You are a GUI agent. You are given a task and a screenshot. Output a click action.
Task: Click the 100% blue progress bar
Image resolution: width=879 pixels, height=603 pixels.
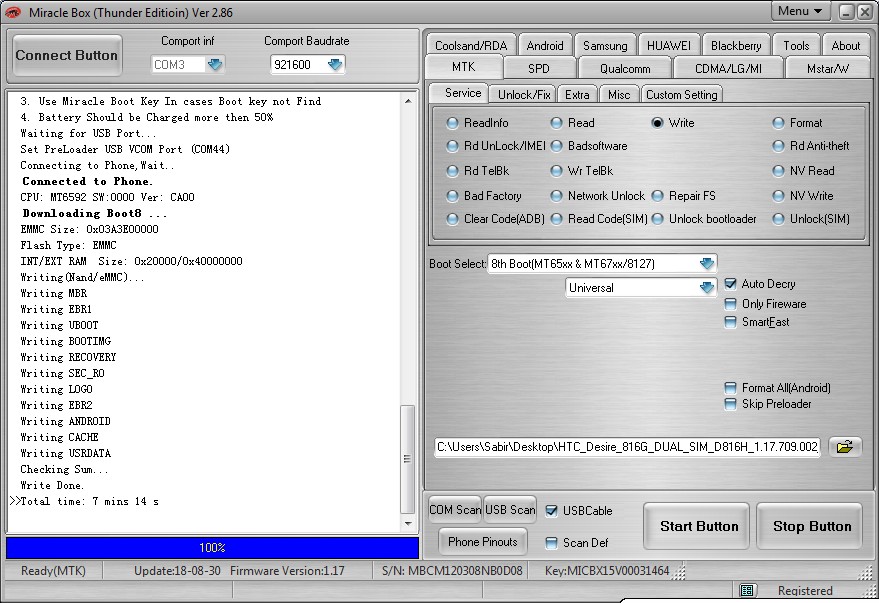pyautogui.click(x=212, y=548)
